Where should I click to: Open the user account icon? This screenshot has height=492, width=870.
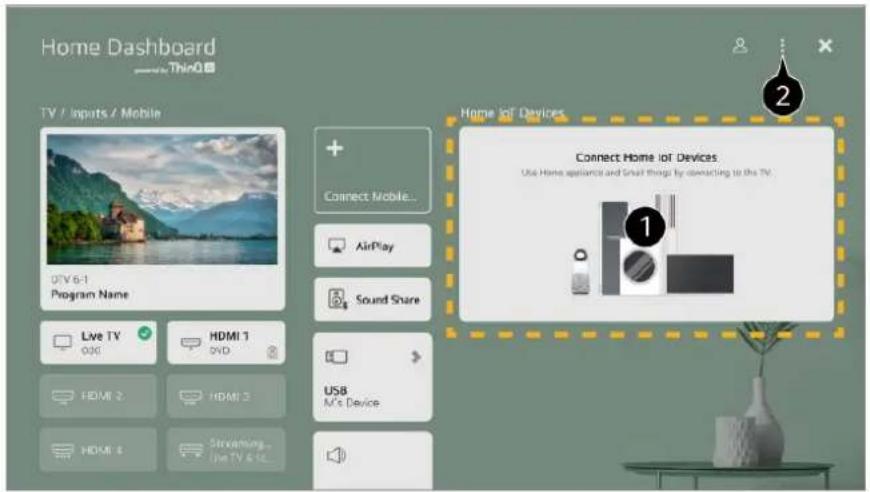click(740, 45)
